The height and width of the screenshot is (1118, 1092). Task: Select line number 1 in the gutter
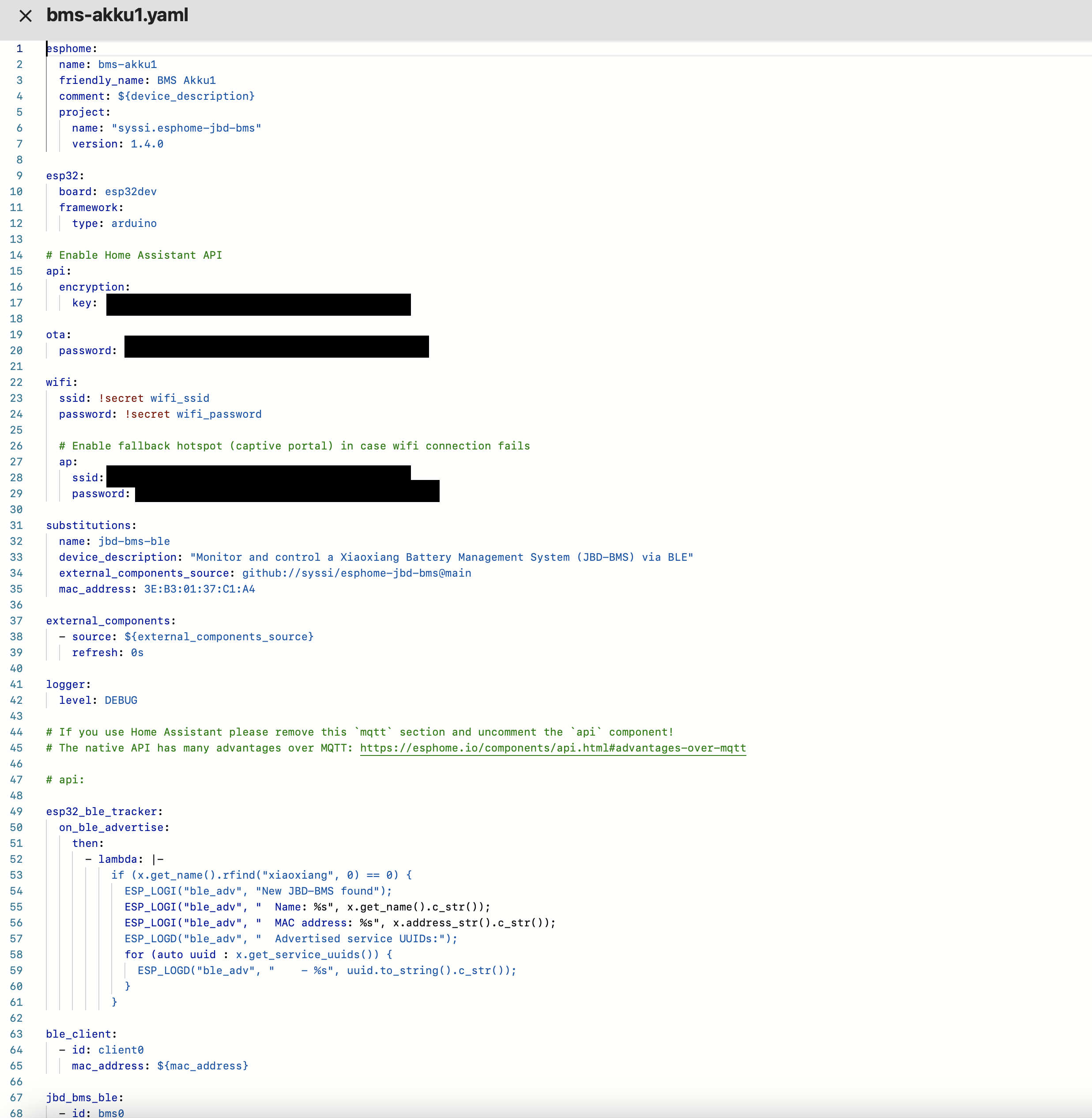19,48
